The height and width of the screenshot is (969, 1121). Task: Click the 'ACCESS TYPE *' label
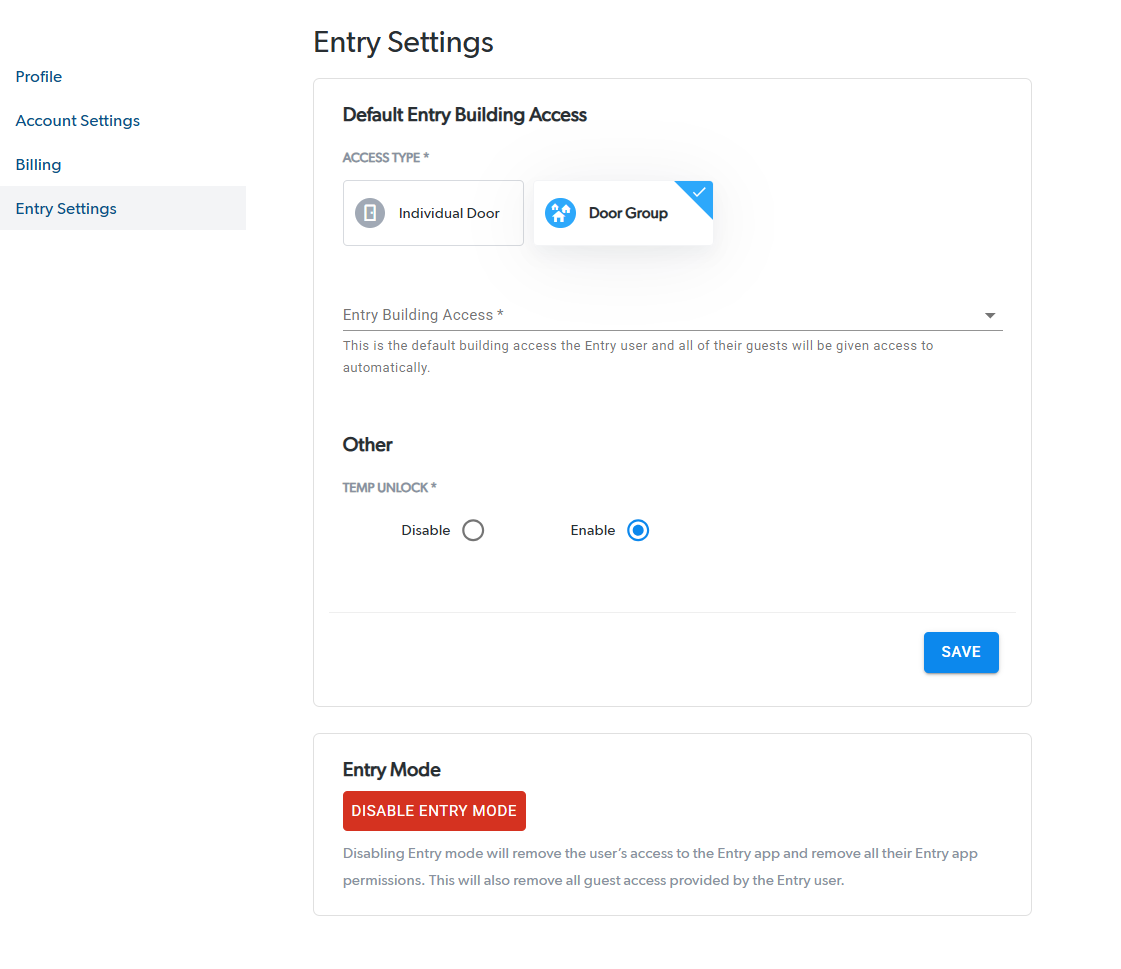386,157
